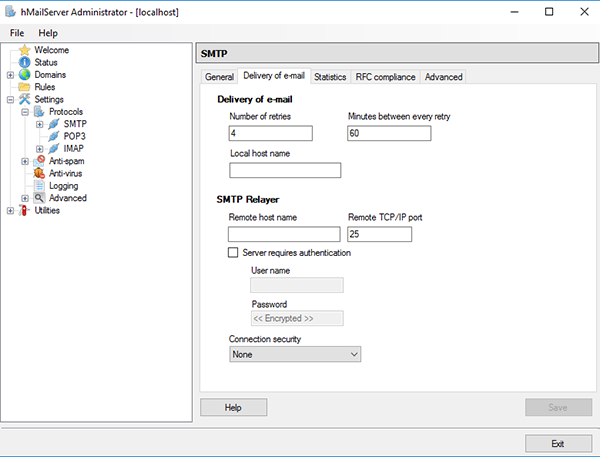
Task: Click the Exit button
Action: 558,444
